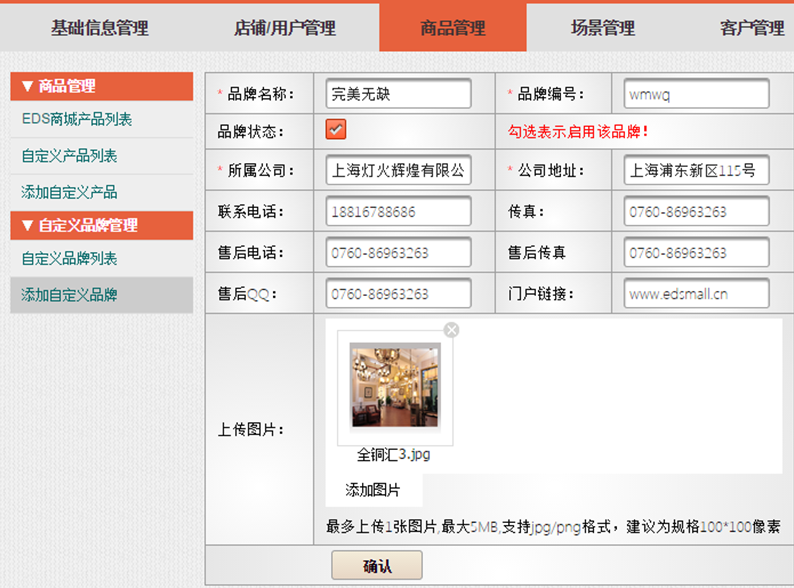Click the 联系电话 label
The image size is (794, 588).
(251, 211)
